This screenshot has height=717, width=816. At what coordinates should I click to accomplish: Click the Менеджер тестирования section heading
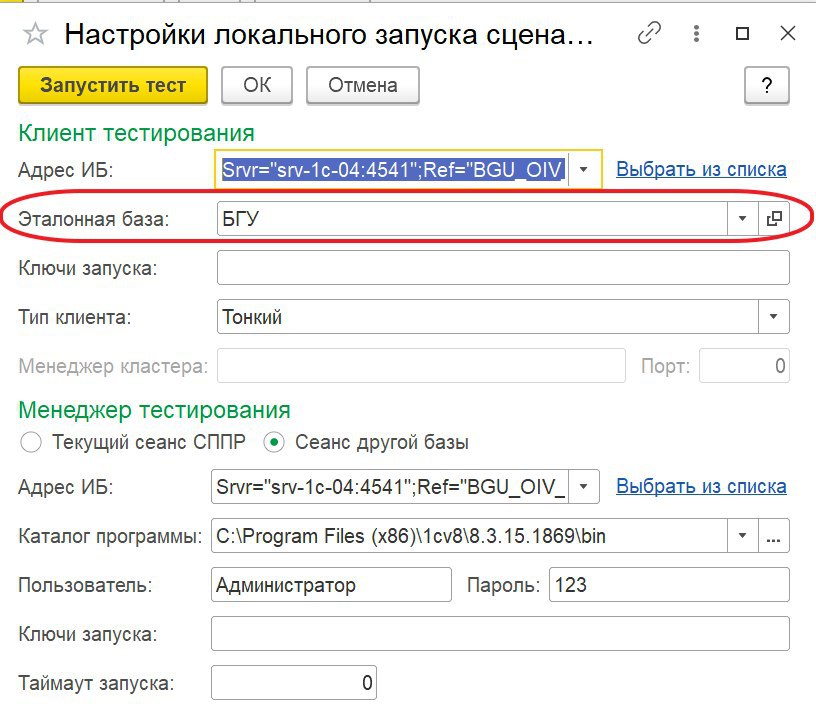(155, 410)
